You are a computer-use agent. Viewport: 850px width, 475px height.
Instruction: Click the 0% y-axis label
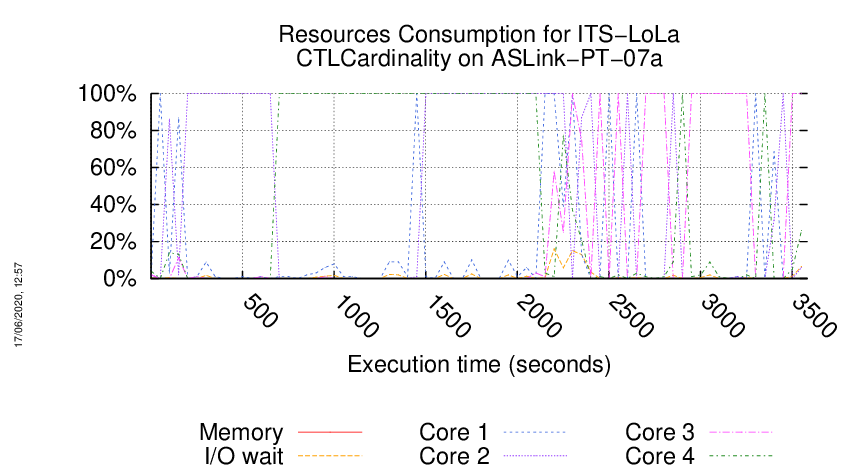(x=120, y=279)
